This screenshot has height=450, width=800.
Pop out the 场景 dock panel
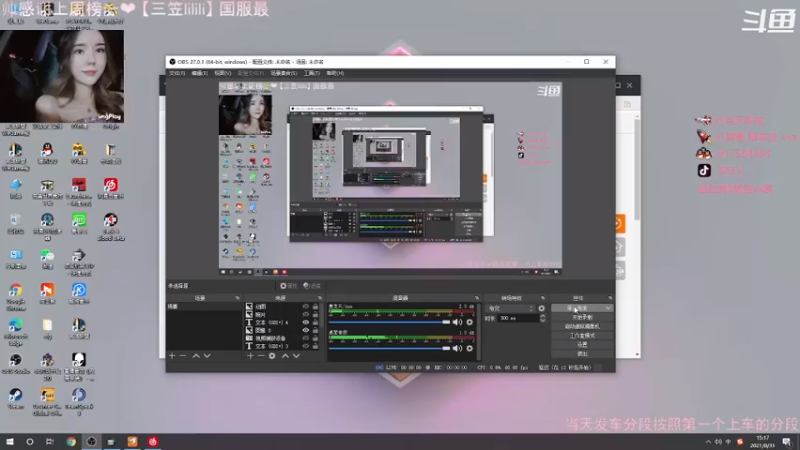coord(237,298)
